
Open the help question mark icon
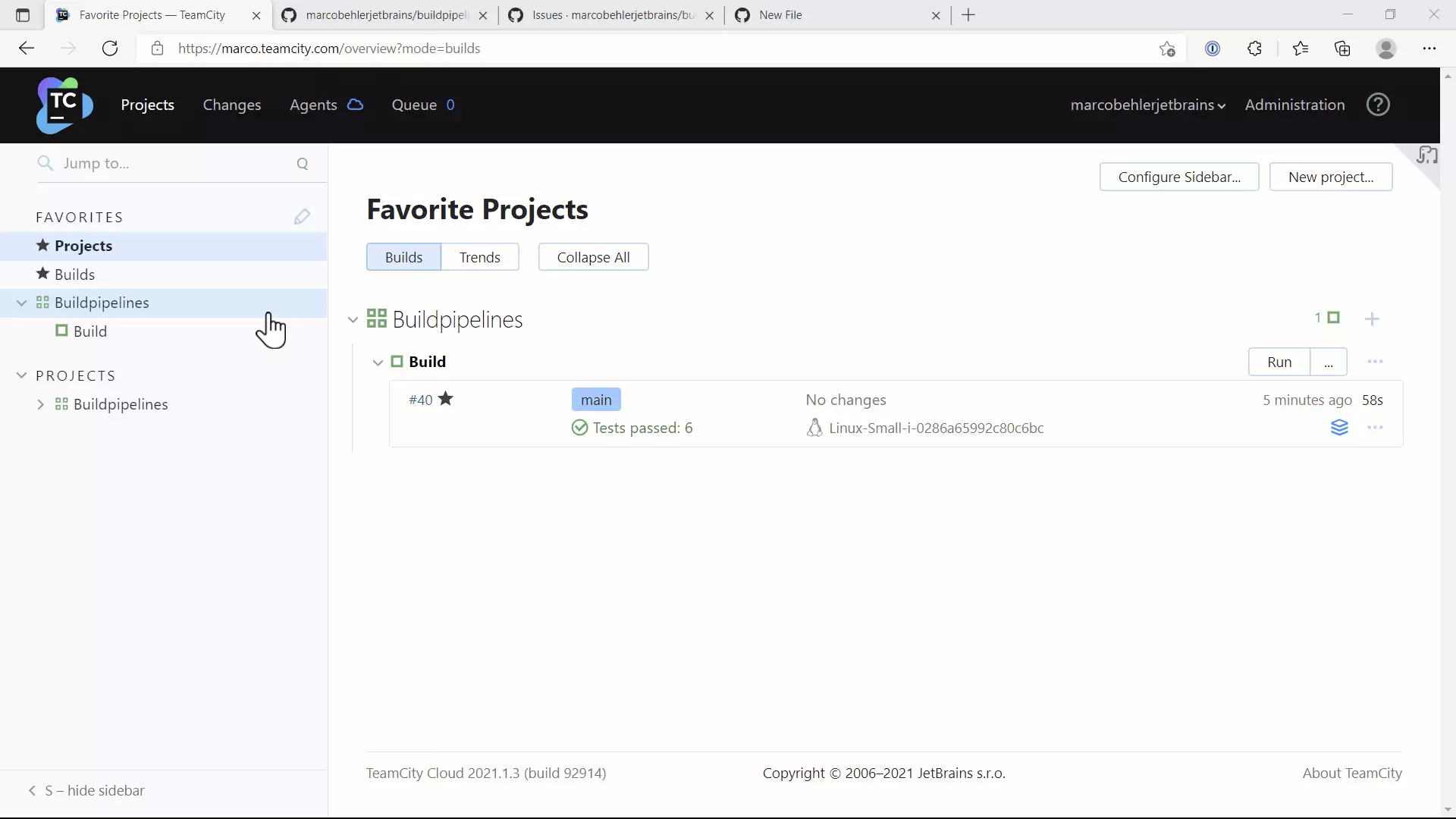(x=1378, y=105)
